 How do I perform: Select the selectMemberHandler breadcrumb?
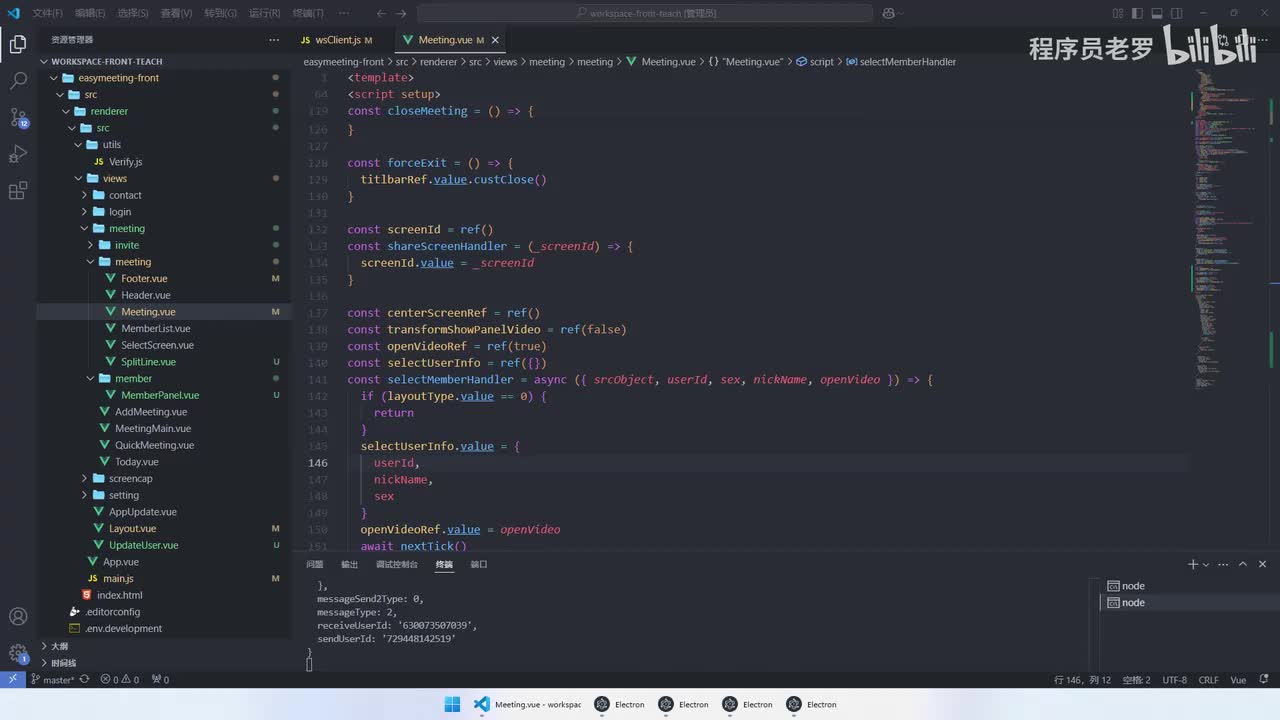pyautogui.click(x=901, y=62)
